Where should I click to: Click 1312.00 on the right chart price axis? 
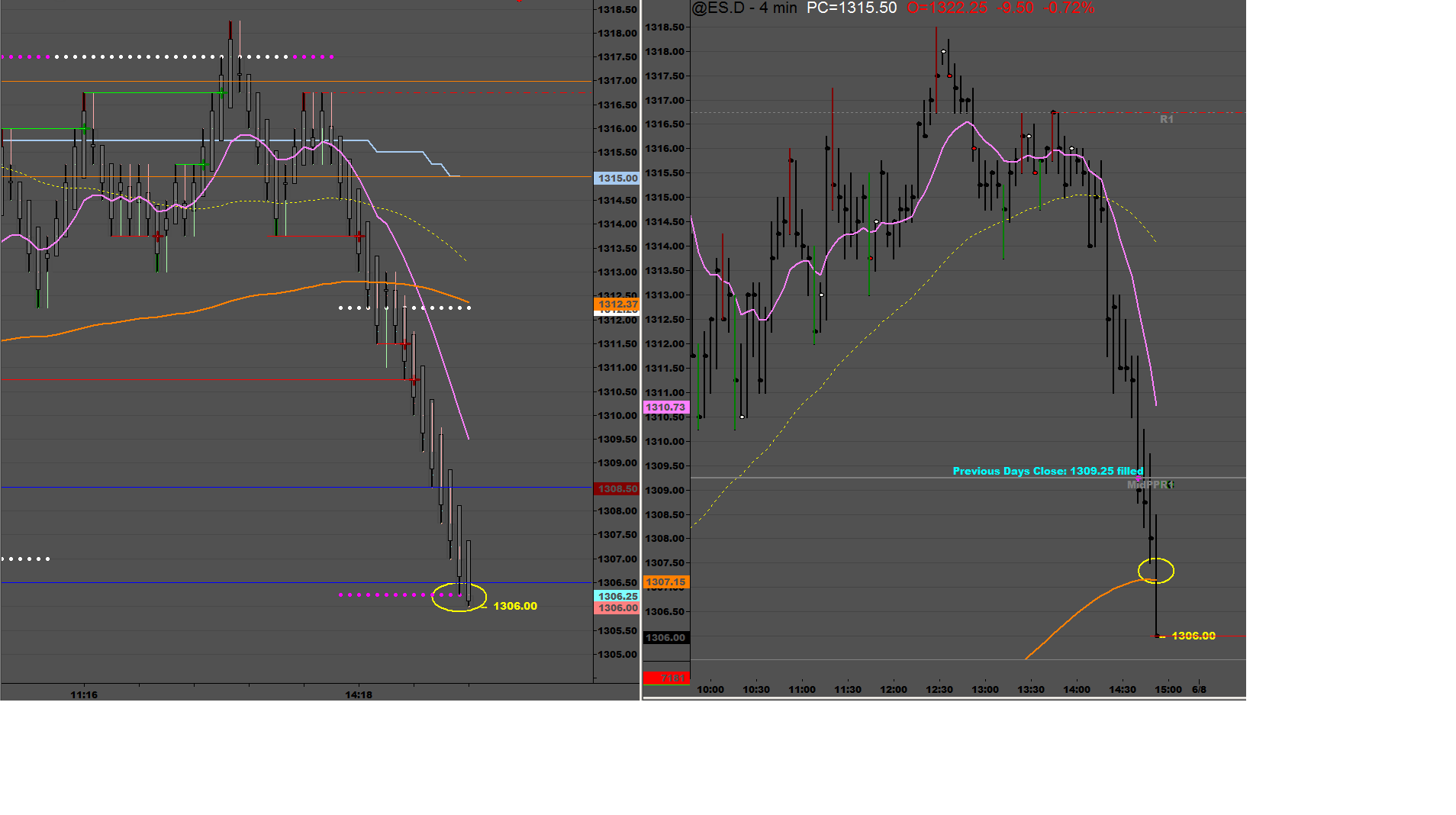coord(665,344)
